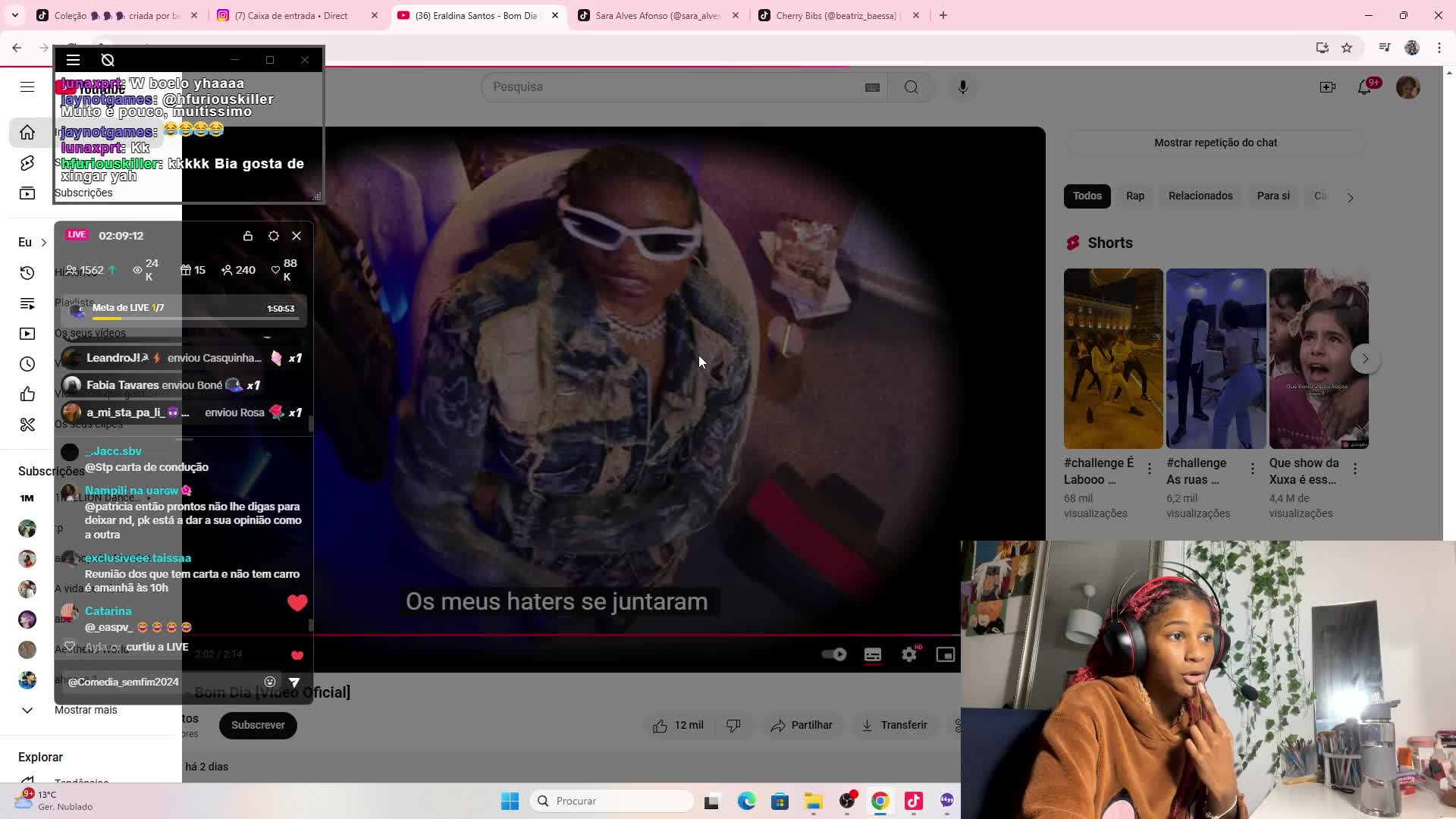The image size is (1456, 819).
Task: Start voice search with microphone icon
Action: click(x=963, y=87)
